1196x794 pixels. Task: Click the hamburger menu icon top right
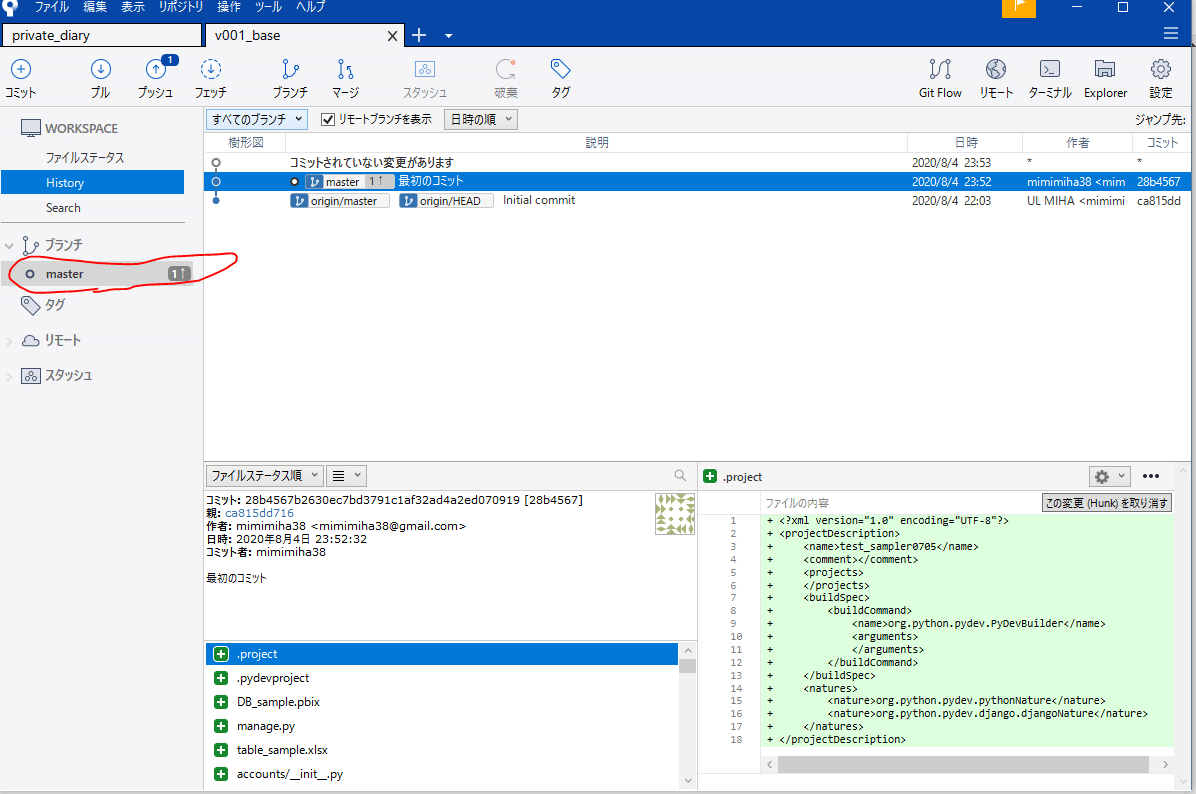(1171, 34)
